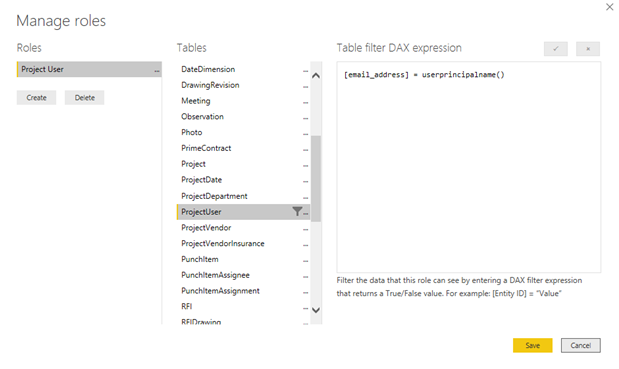619x369 pixels.
Task: Select the Project User role
Action: tap(89, 69)
